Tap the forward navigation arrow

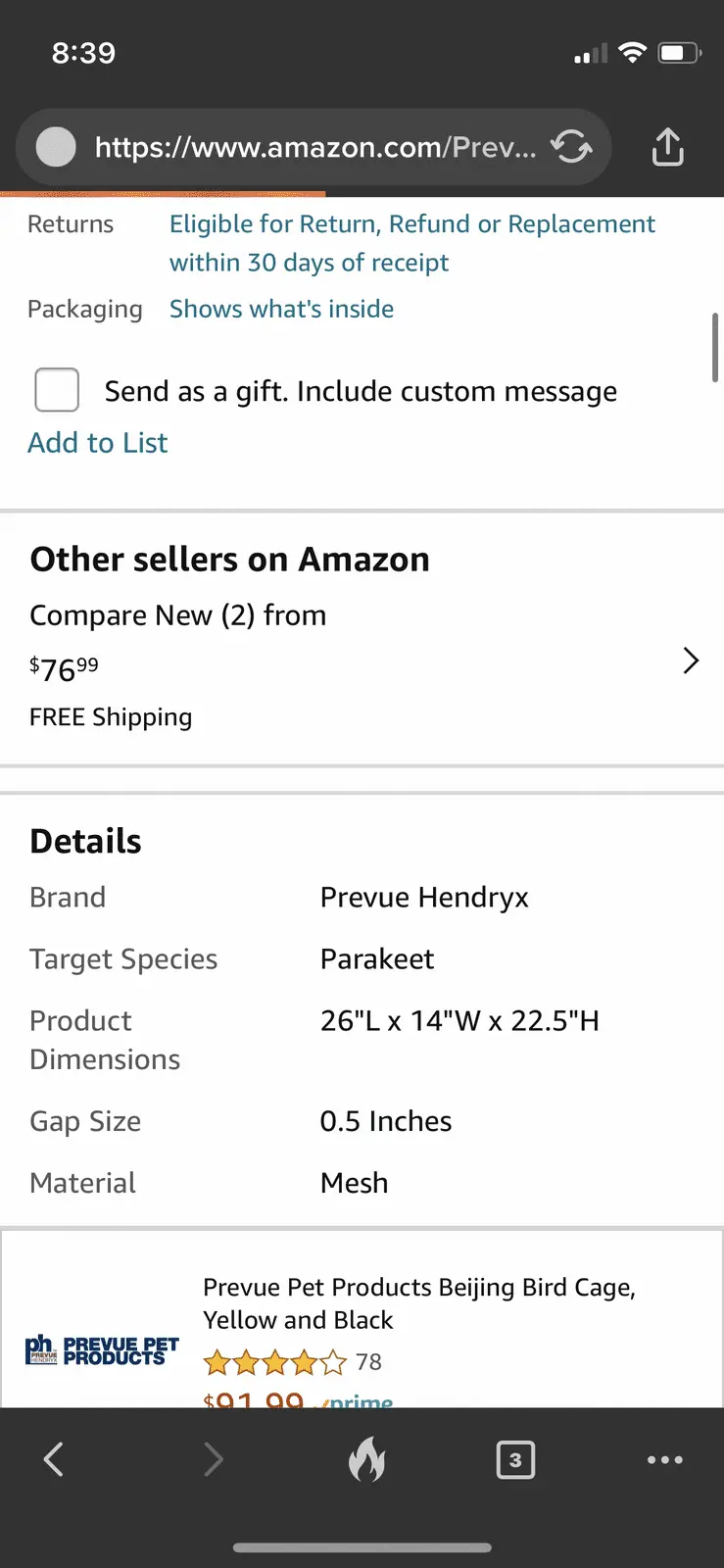(214, 1459)
